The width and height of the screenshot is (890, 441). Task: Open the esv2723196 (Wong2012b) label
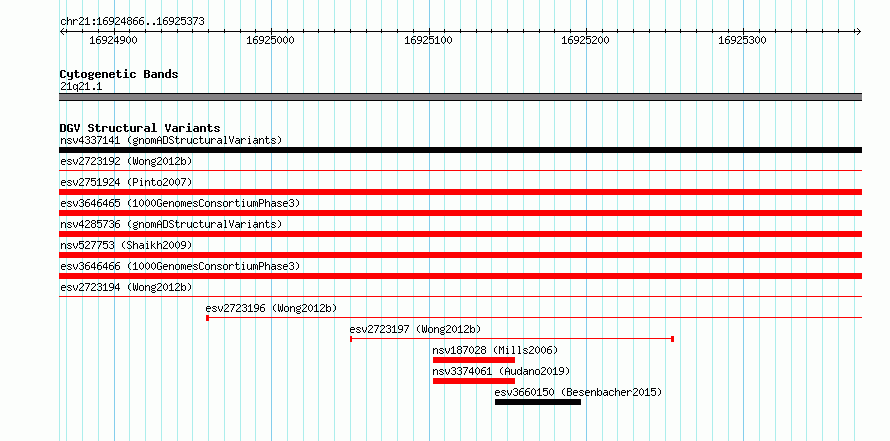pyautogui.click(x=271, y=308)
